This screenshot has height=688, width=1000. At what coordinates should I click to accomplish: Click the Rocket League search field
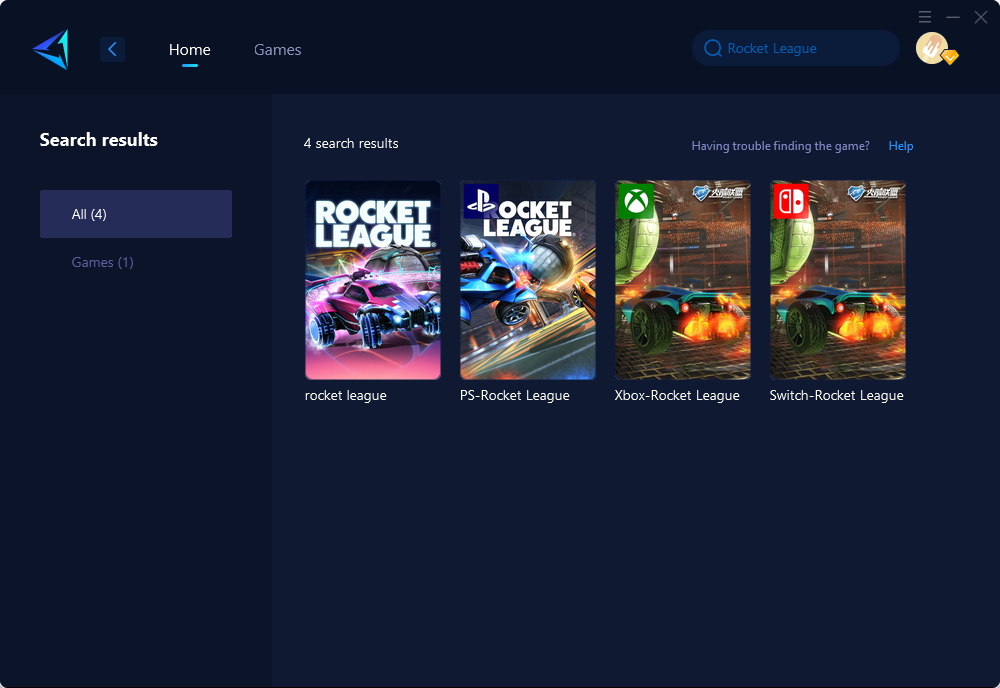point(796,48)
